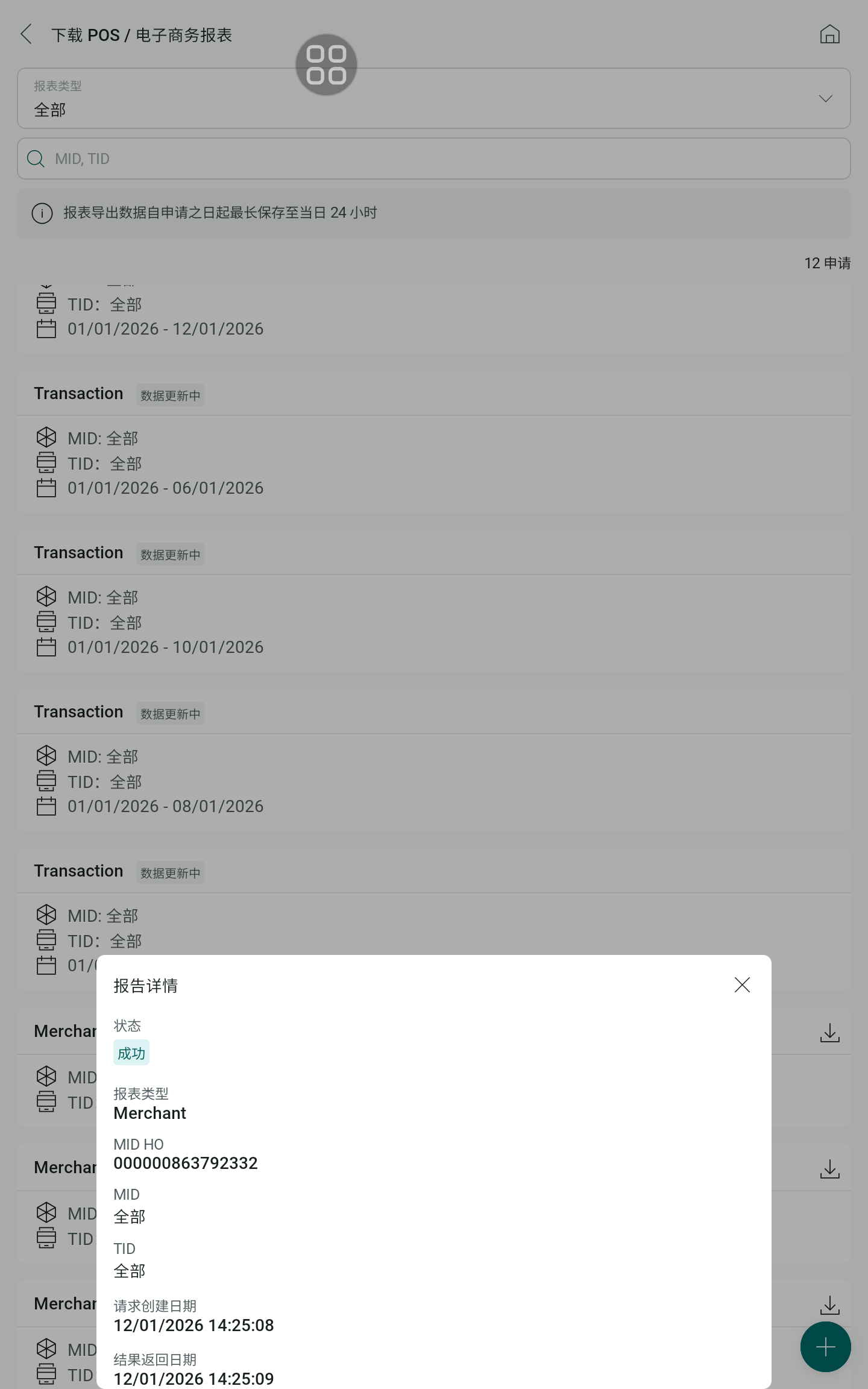
Task: Click the 成功 status badge
Action: (131, 1053)
